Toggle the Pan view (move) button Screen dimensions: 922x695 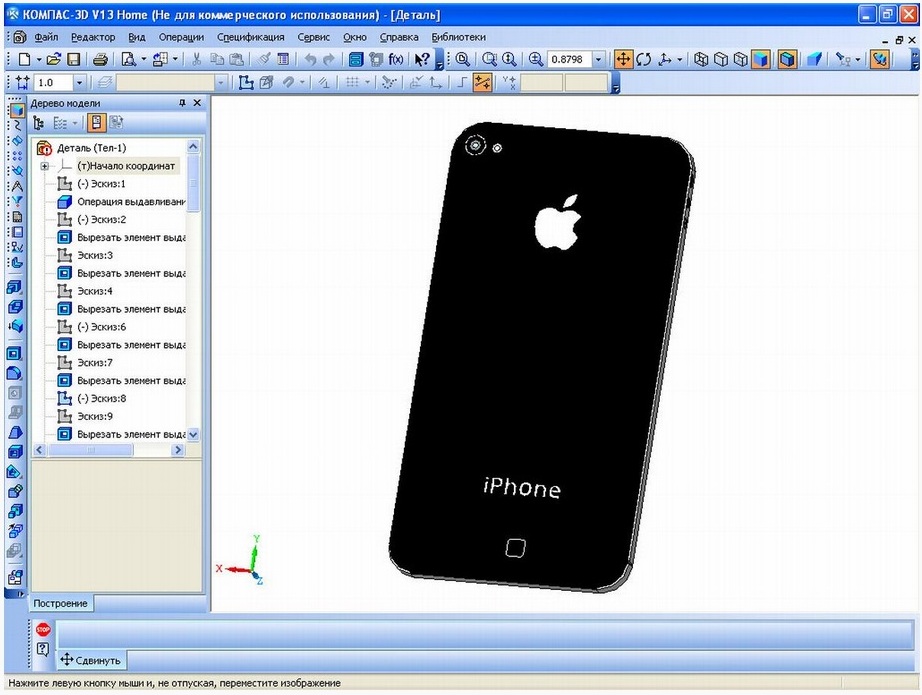coord(623,59)
